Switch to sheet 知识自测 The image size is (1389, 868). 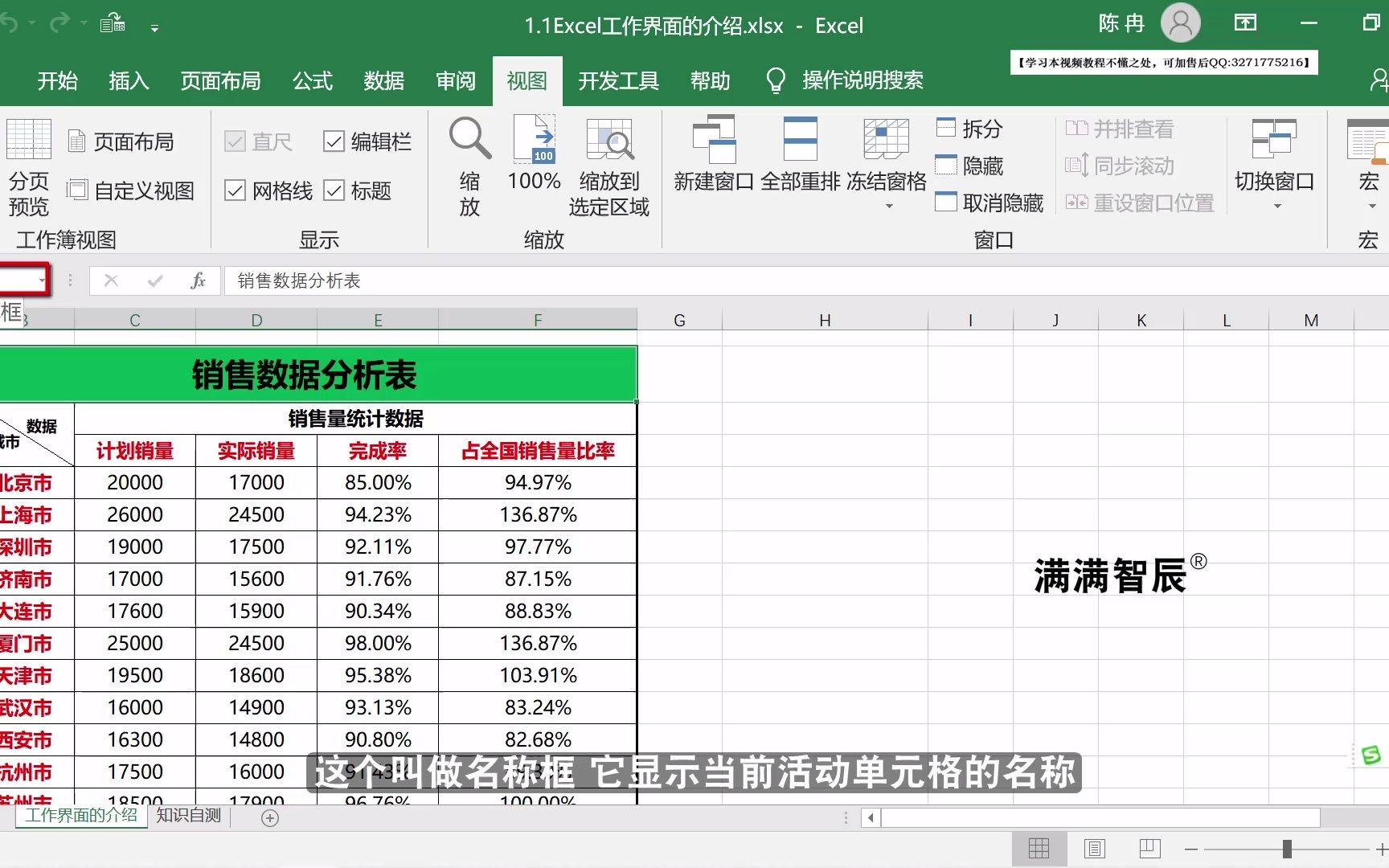click(x=189, y=816)
